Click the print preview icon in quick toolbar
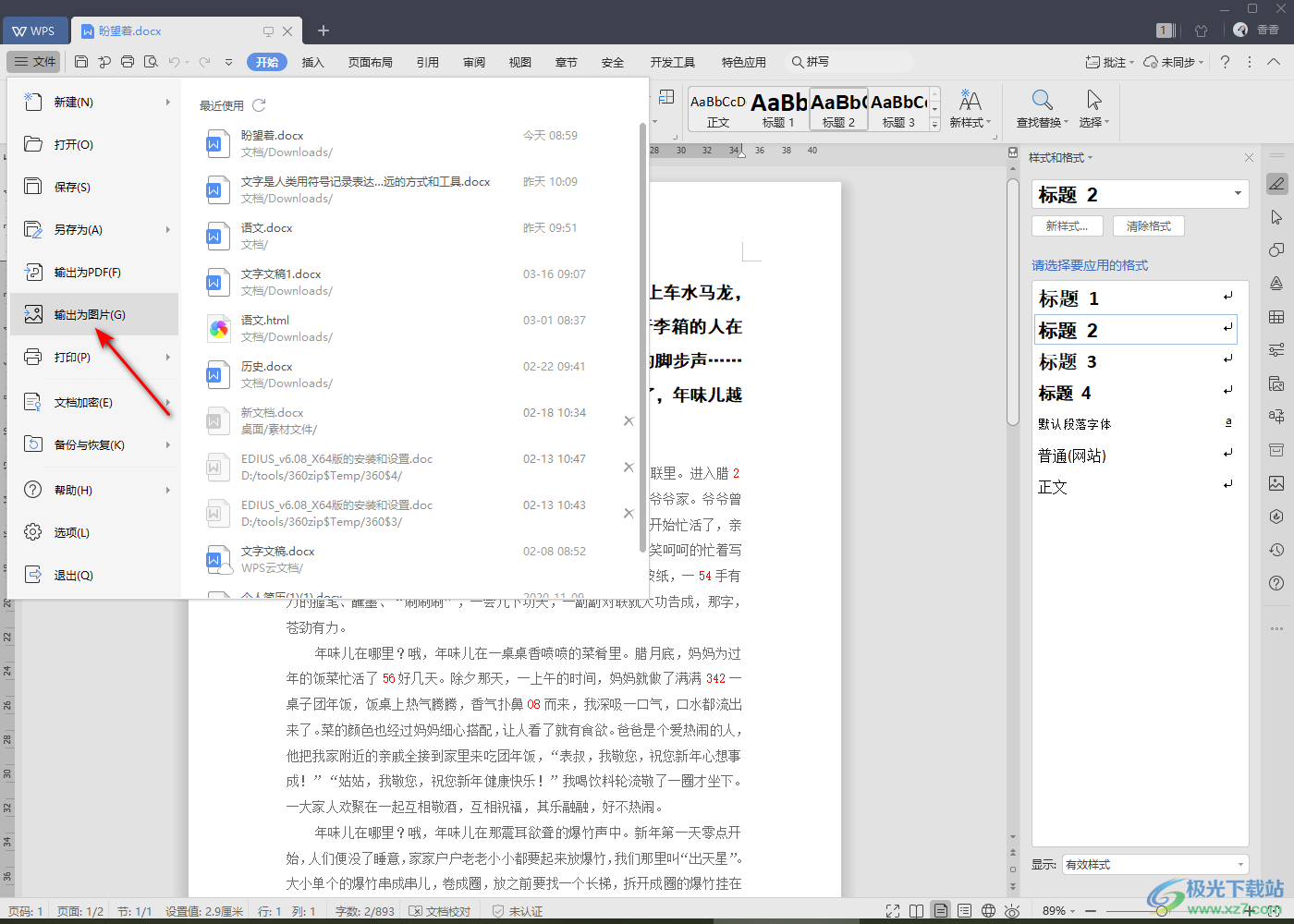Screen dimensions: 1294x924 tap(151, 62)
